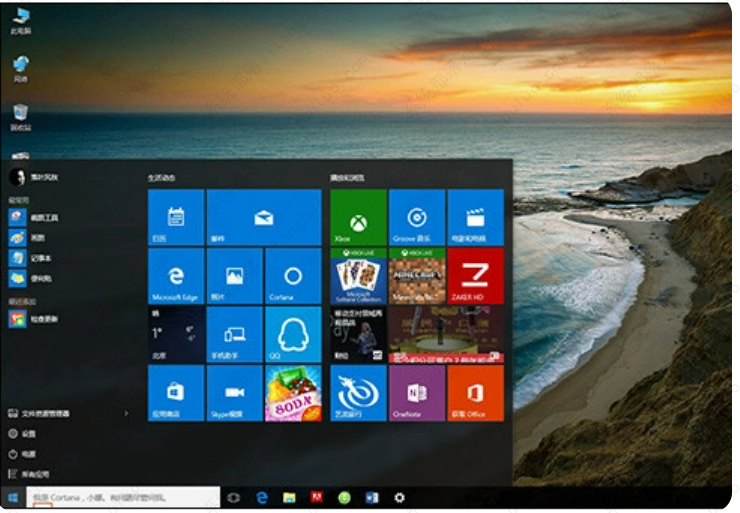This screenshot has height=513, width=740.
Task: Click the right tile group header above the Xbox tile
Action: point(347,178)
